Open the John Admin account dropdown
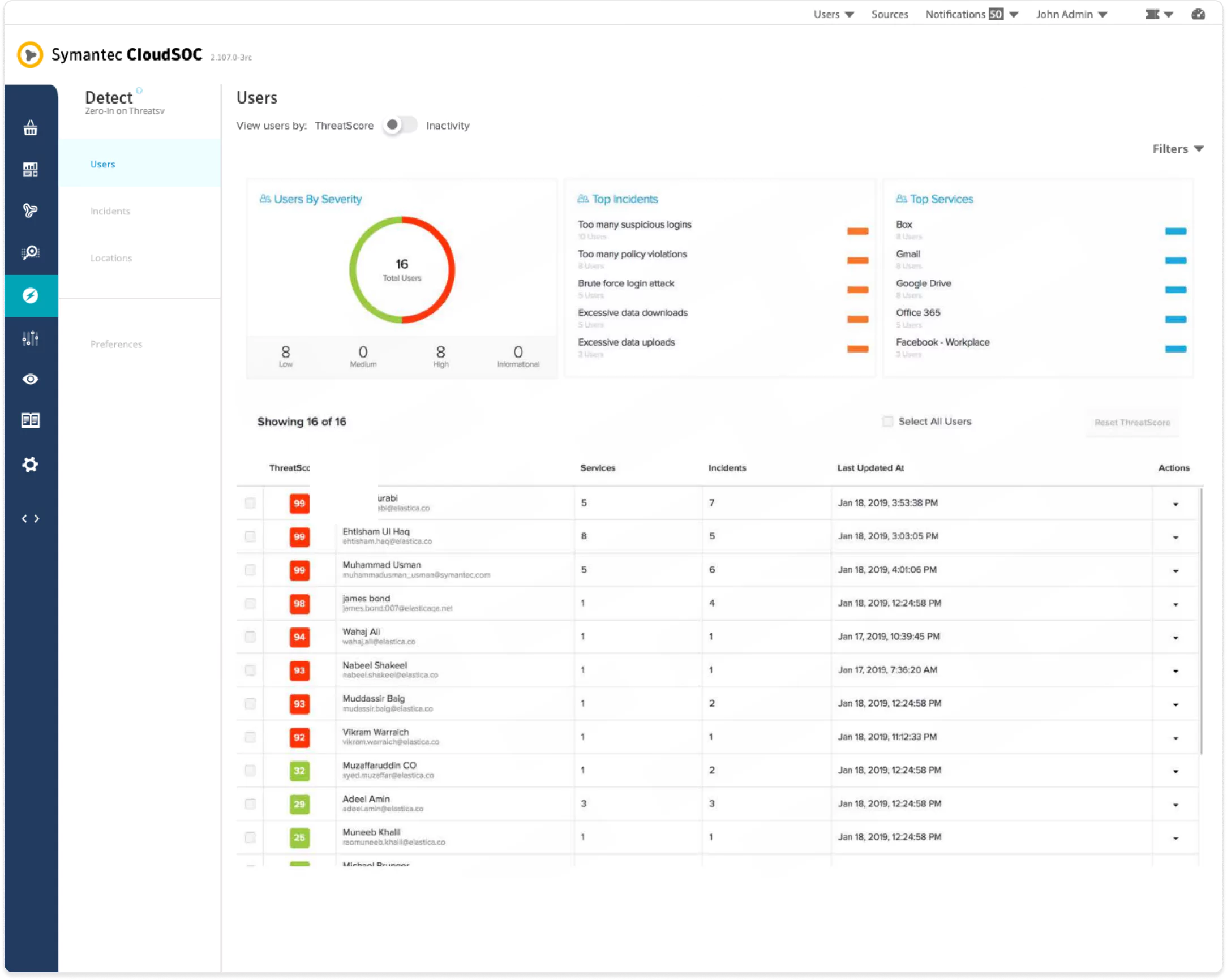 point(1071,14)
